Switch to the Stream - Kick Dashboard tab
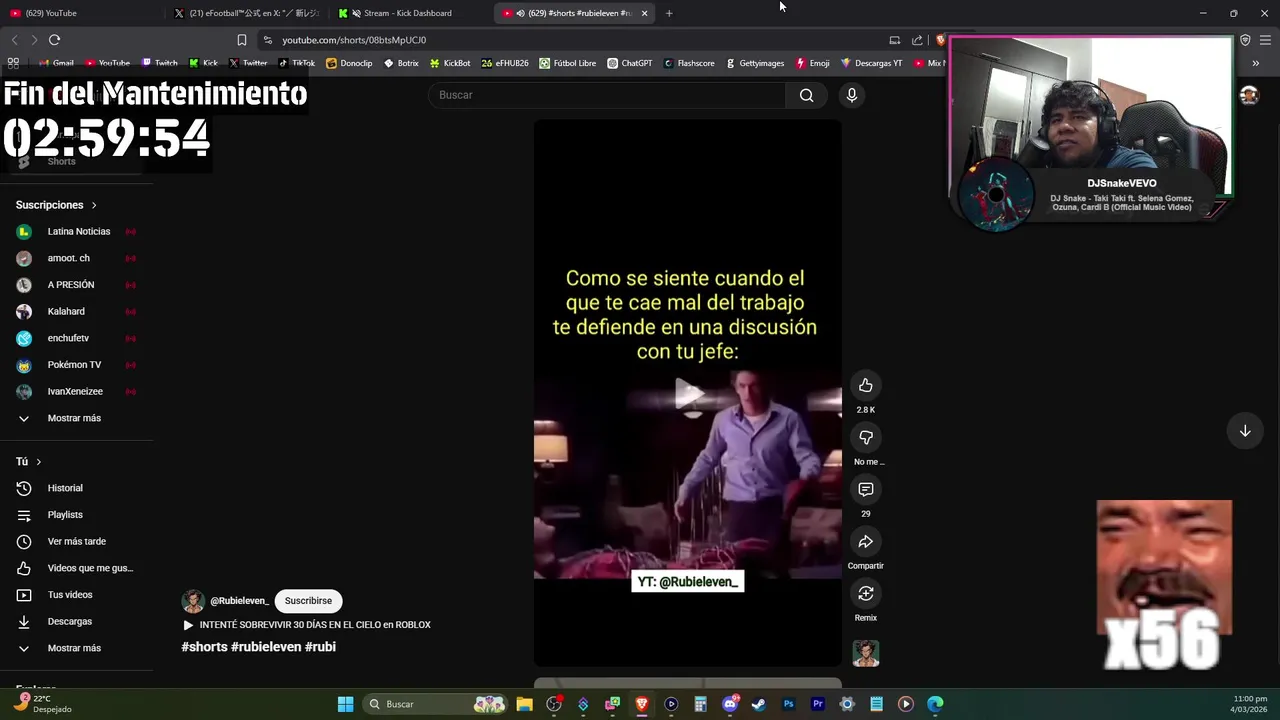Image resolution: width=1280 pixels, height=720 pixels. (410, 13)
